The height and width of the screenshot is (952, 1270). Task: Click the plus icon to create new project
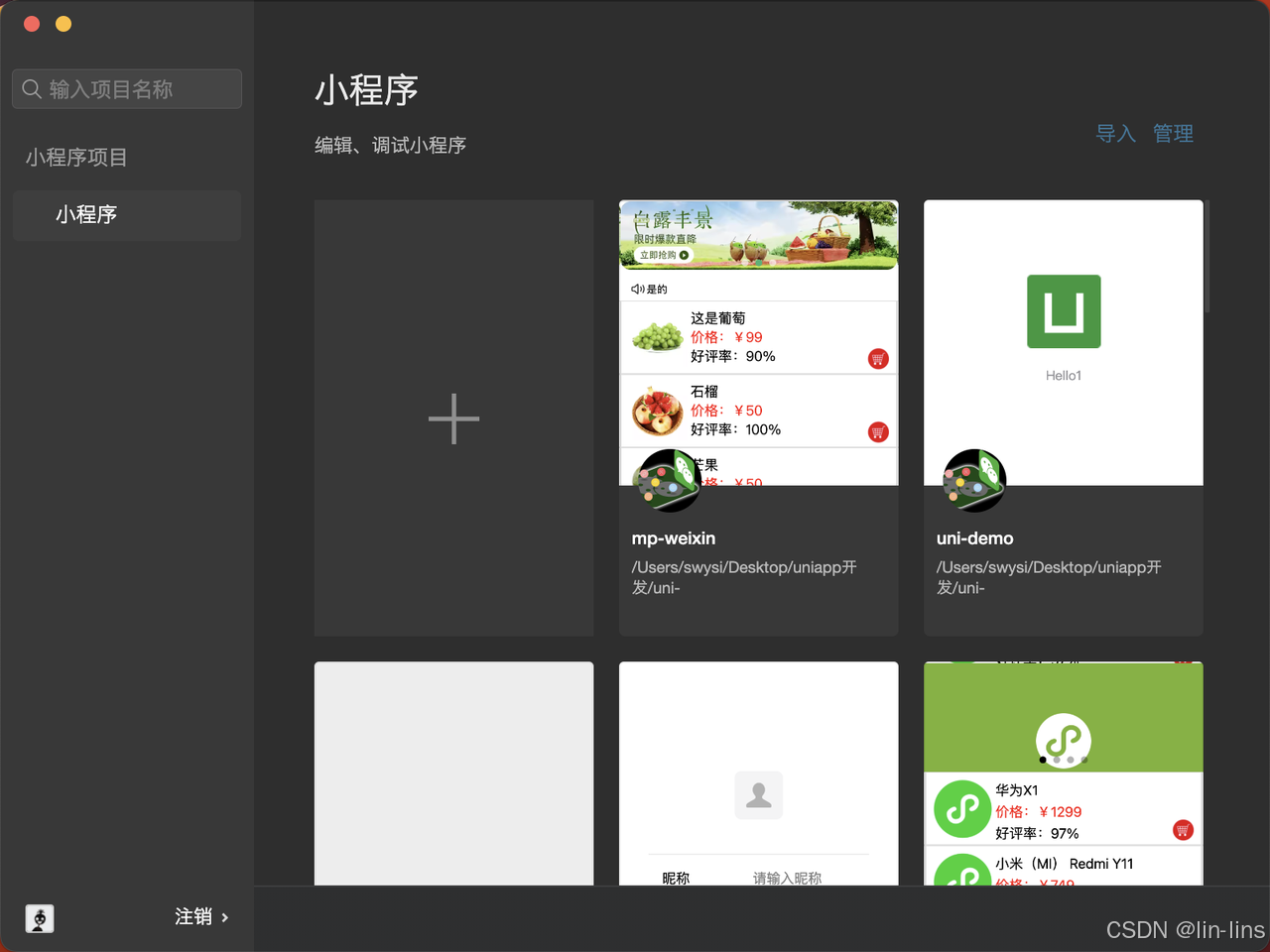pyautogui.click(x=453, y=417)
